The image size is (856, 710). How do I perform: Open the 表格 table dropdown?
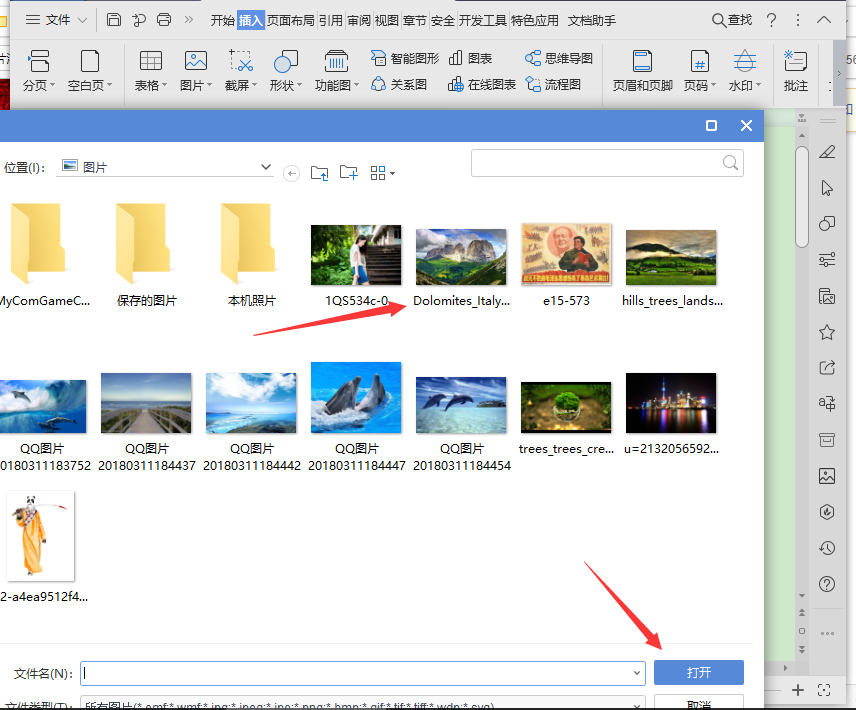(151, 70)
